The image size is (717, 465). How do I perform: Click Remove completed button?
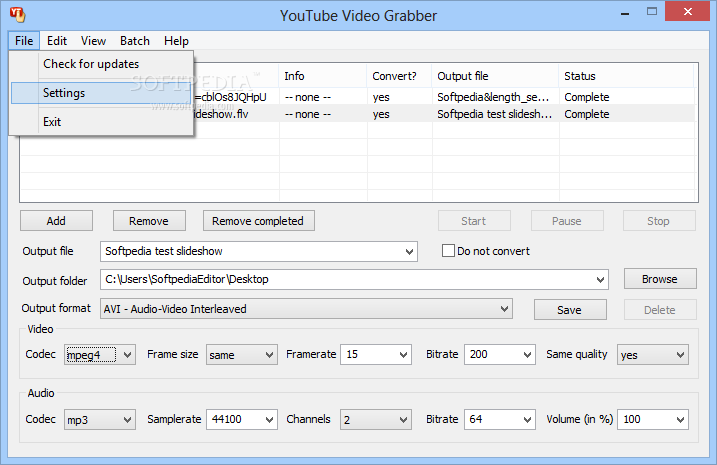click(258, 221)
